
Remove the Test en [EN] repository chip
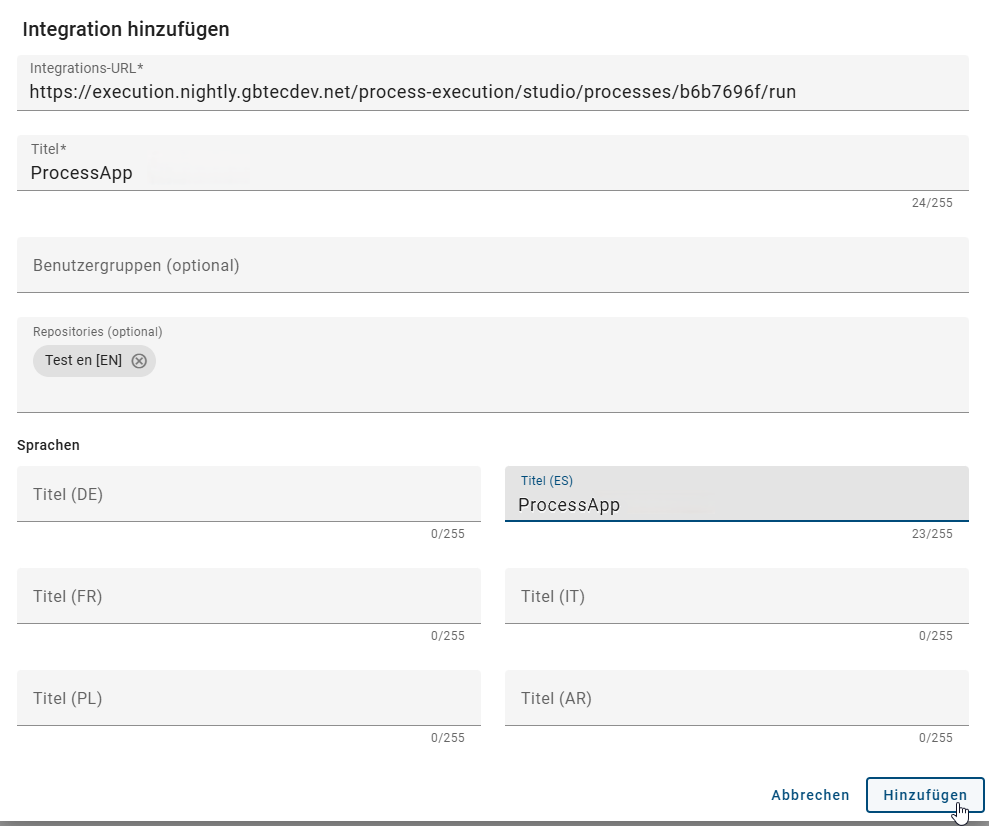(x=139, y=361)
